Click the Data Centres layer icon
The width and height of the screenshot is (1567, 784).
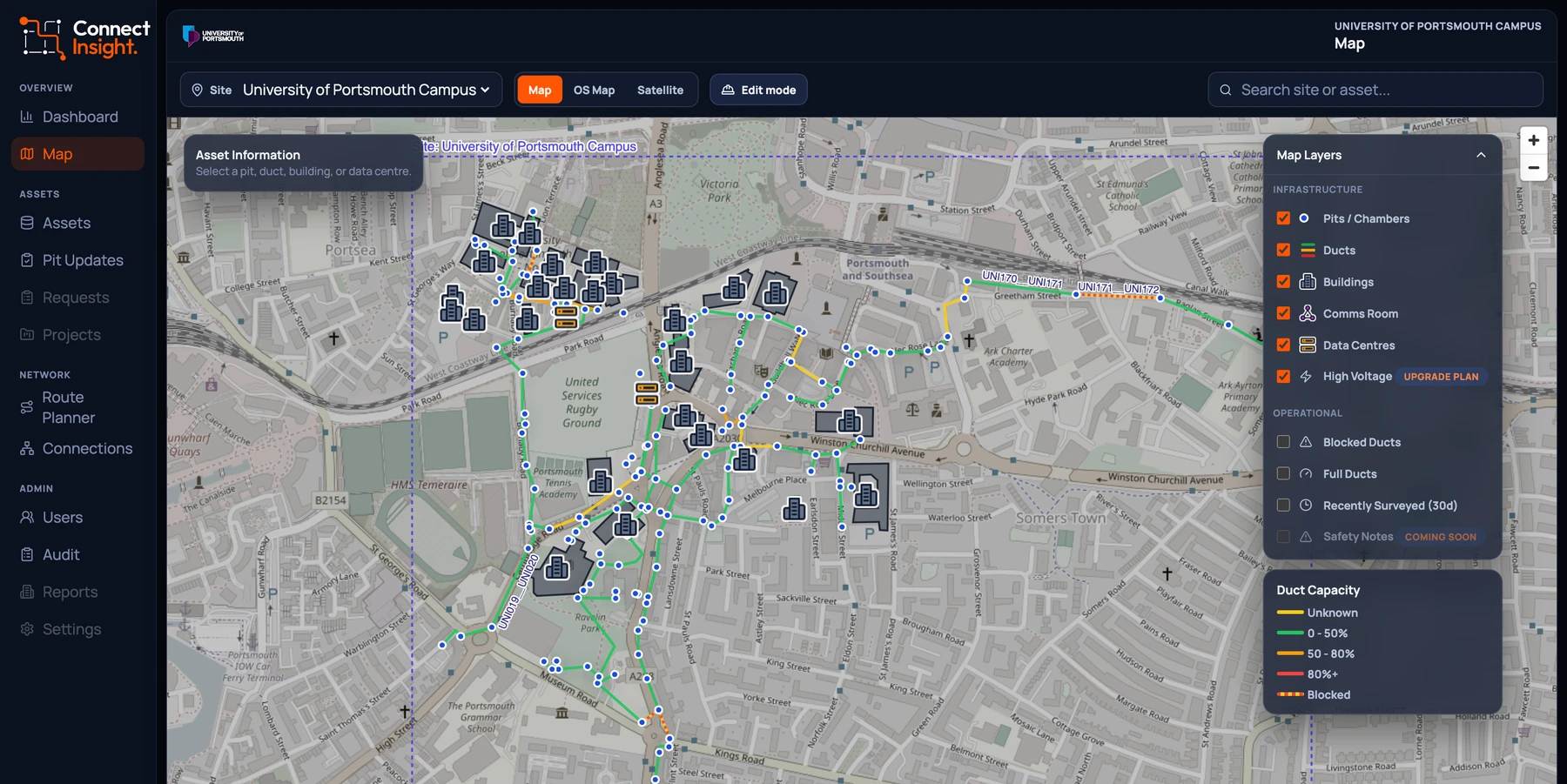[1308, 345]
